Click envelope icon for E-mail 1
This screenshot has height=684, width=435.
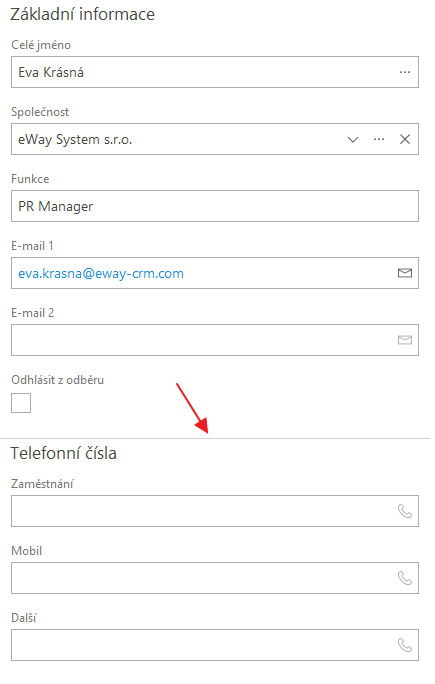point(404,273)
